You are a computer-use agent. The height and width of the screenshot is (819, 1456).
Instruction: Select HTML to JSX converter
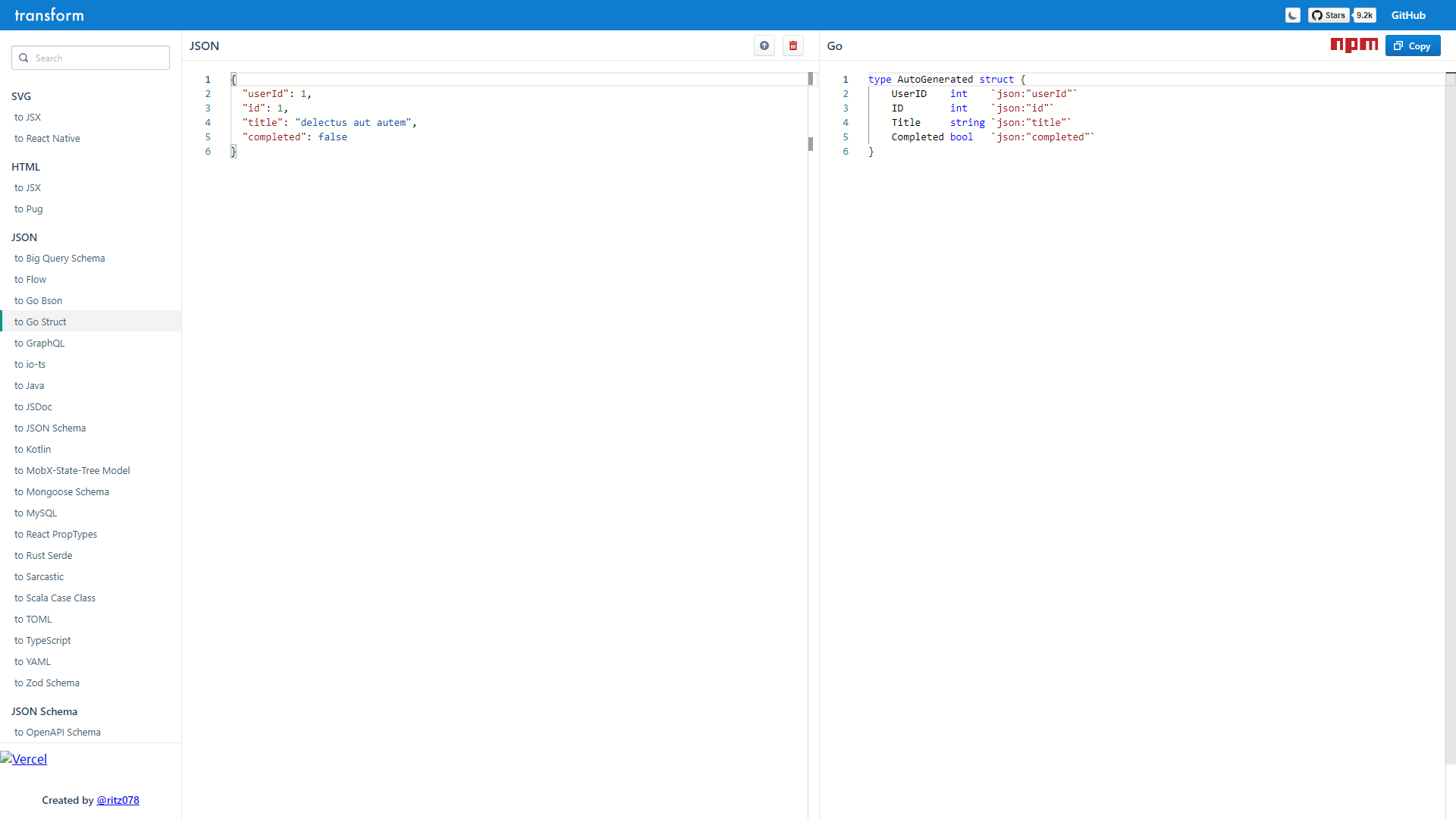pyautogui.click(x=91, y=187)
